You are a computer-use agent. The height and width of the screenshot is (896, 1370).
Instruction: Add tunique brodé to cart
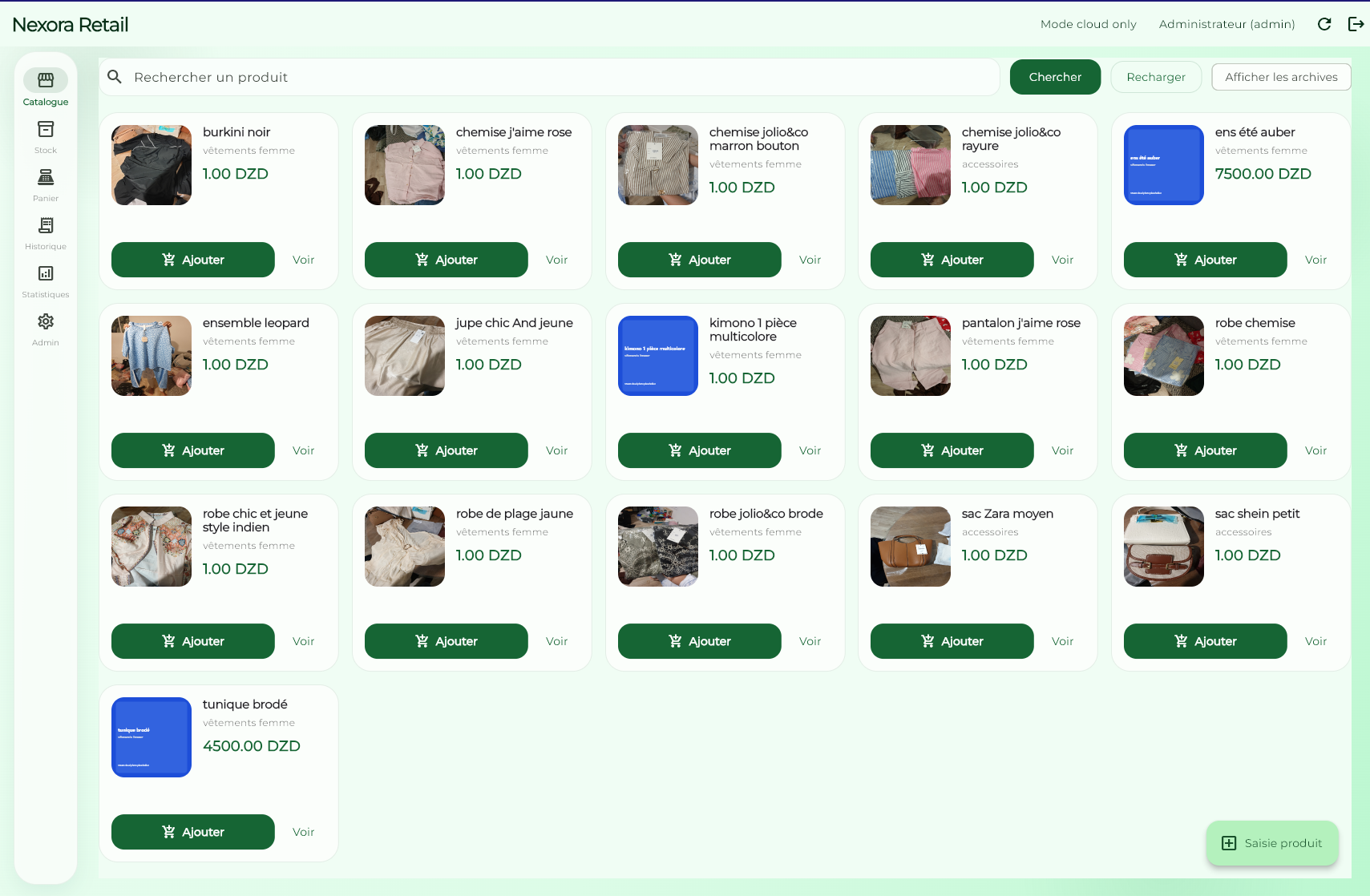(x=193, y=832)
